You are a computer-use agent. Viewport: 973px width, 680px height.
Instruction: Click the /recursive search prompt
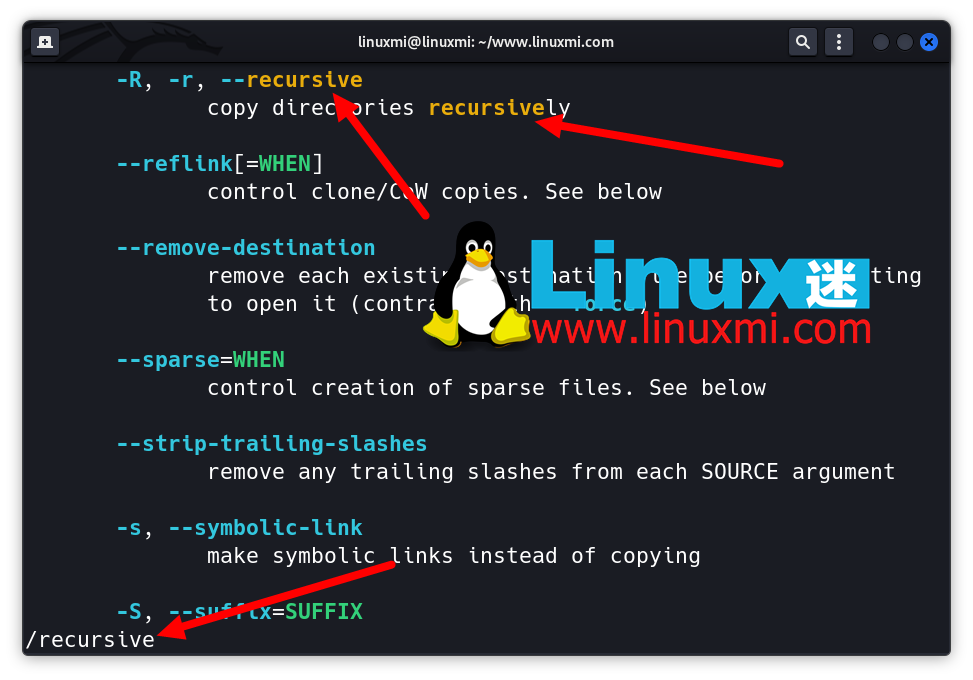(x=90, y=639)
